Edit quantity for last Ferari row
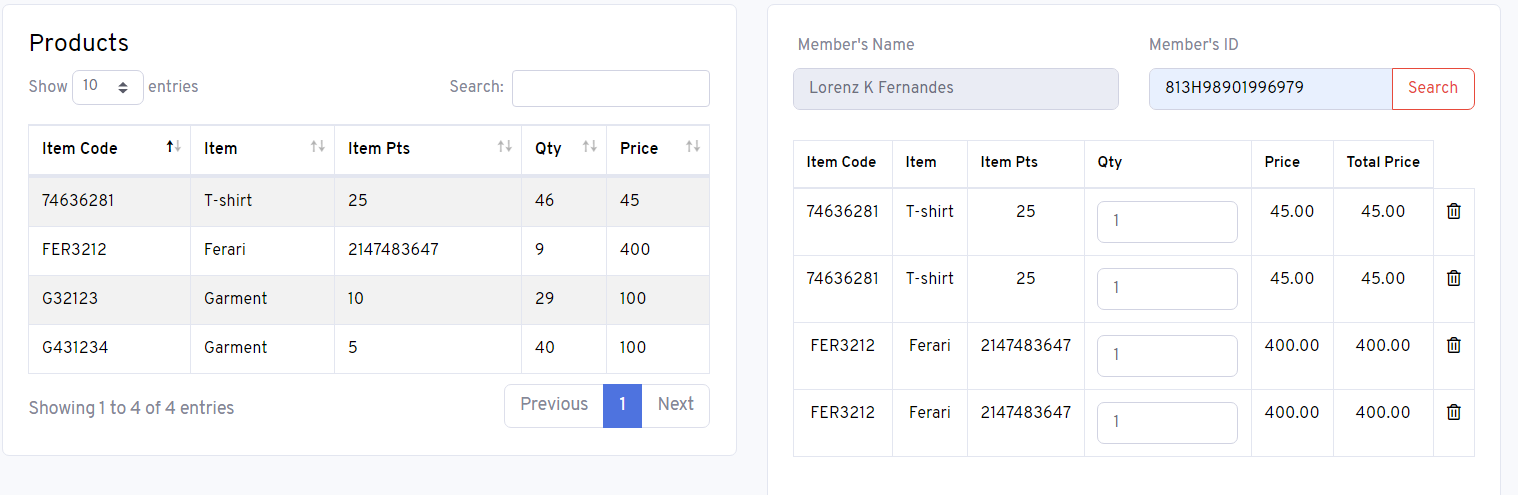This screenshot has width=1518, height=495. (x=1167, y=423)
